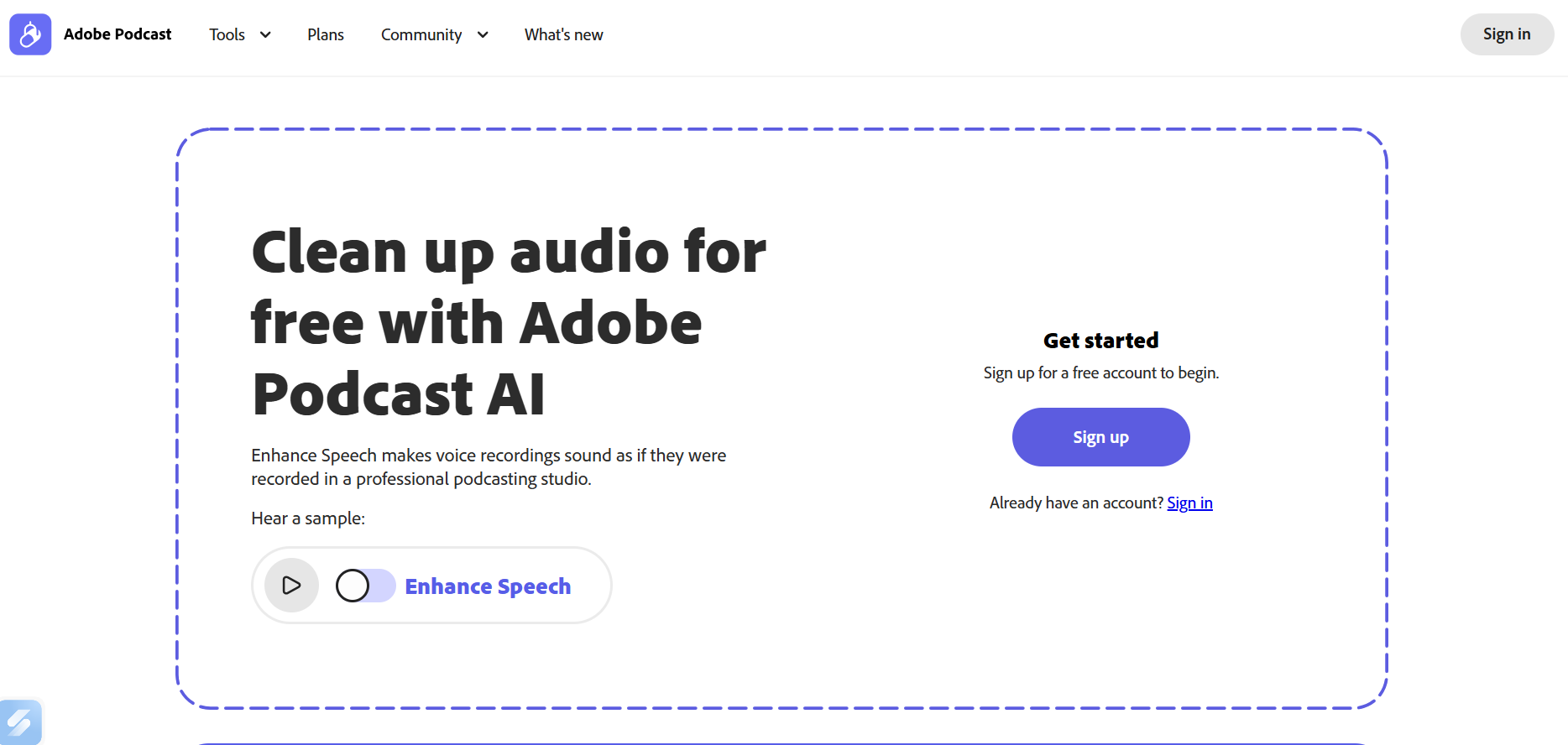Click the chevron arrow next to Tools
This screenshot has height=745, width=1568.
point(265,35)
